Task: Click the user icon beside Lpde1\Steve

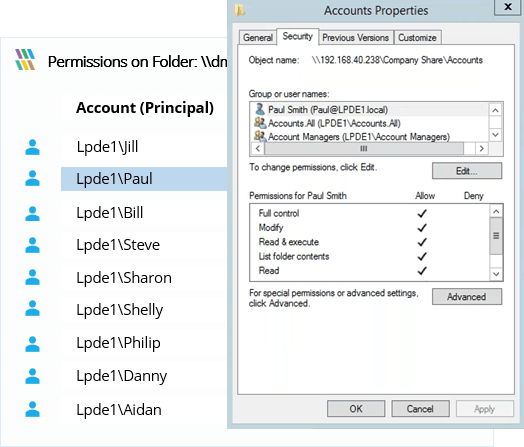Action: click(32, 245)
